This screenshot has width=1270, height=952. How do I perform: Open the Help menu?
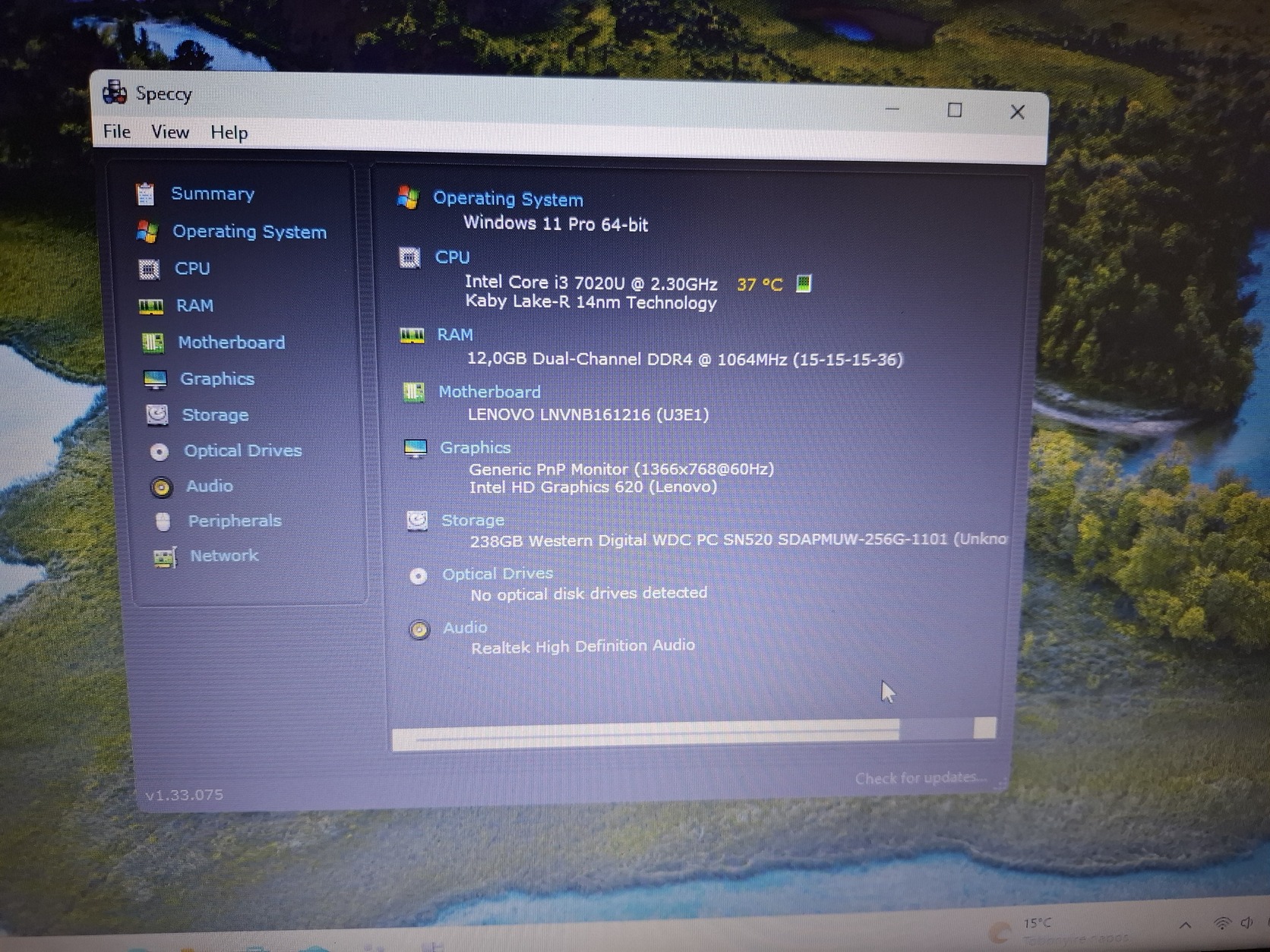coord(229,133)
